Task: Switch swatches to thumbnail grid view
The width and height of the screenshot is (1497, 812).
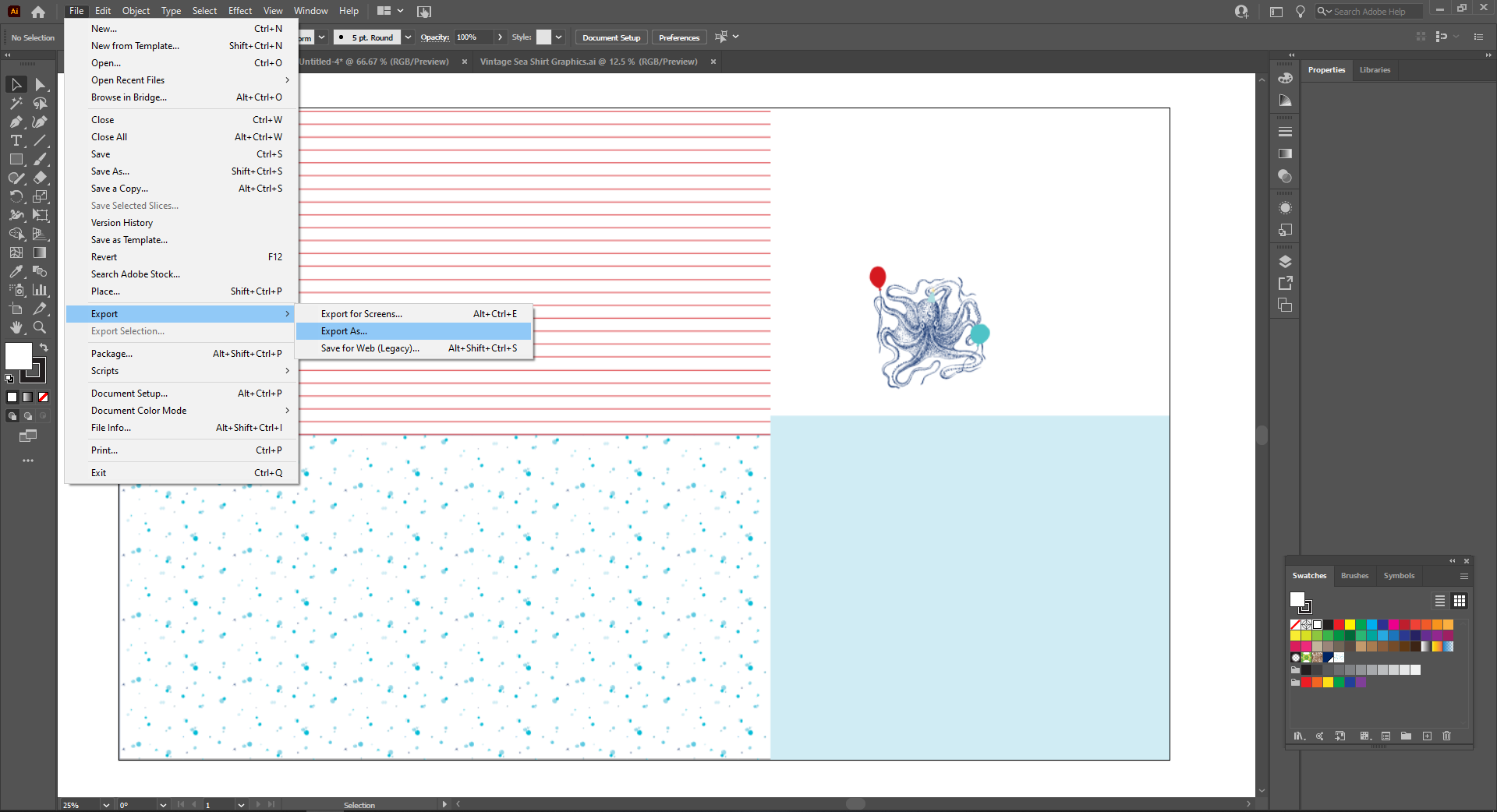Action: pyautogui.click(x=1460, y=601)
